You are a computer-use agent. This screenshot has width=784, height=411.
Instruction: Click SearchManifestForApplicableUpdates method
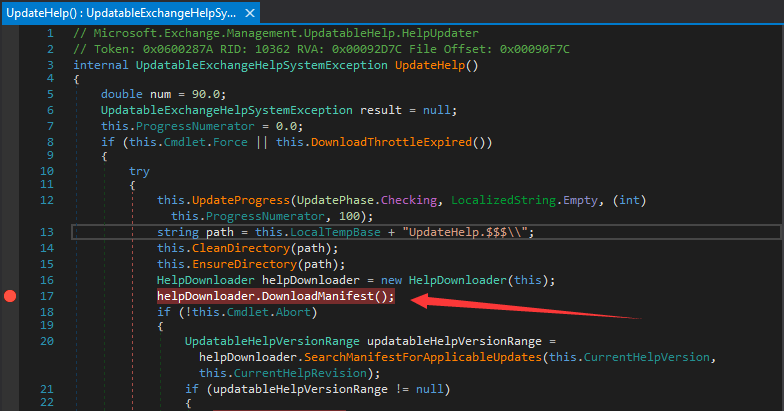click(x=423, y=357)
